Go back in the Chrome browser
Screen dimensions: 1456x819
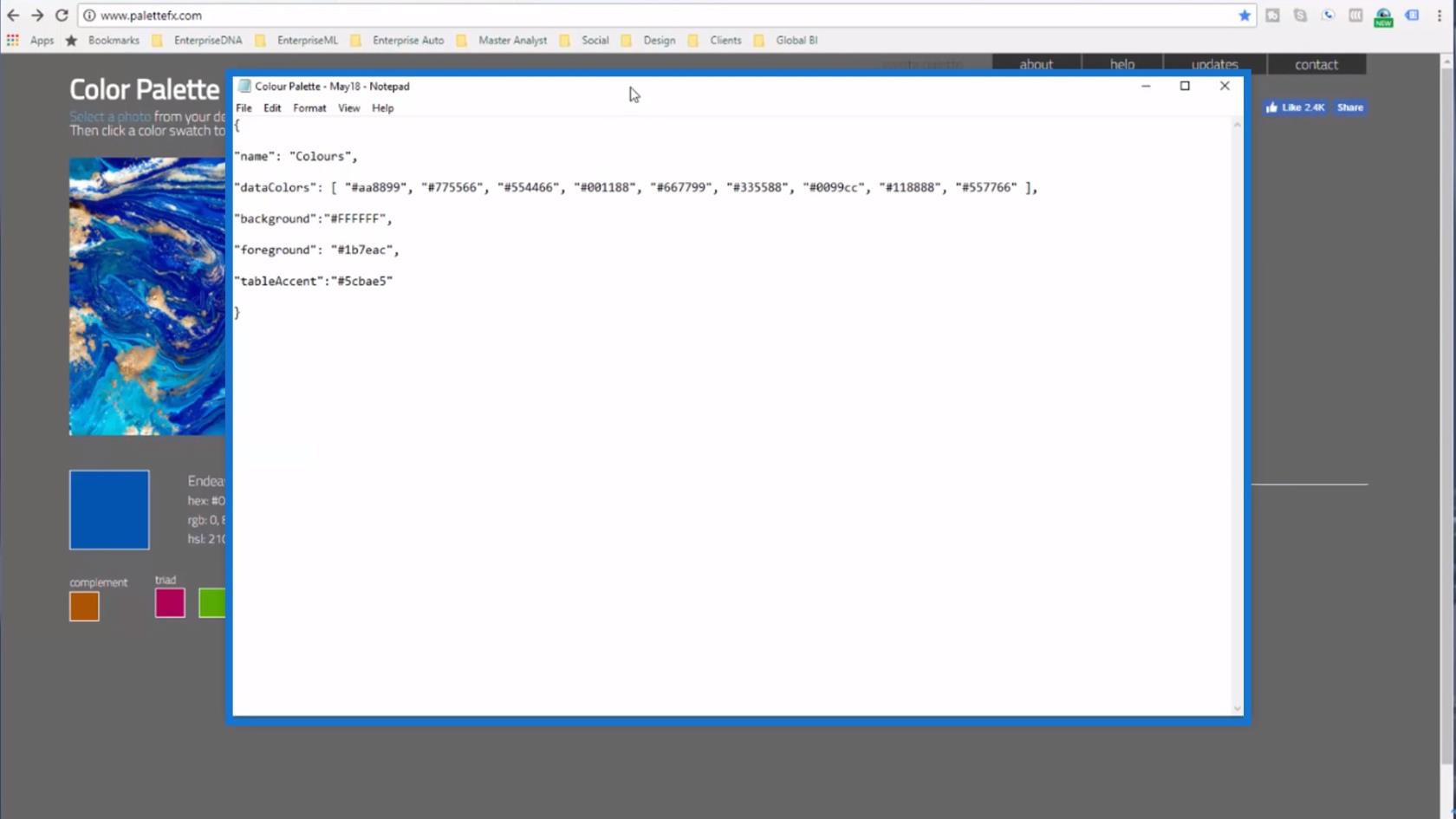13,16
